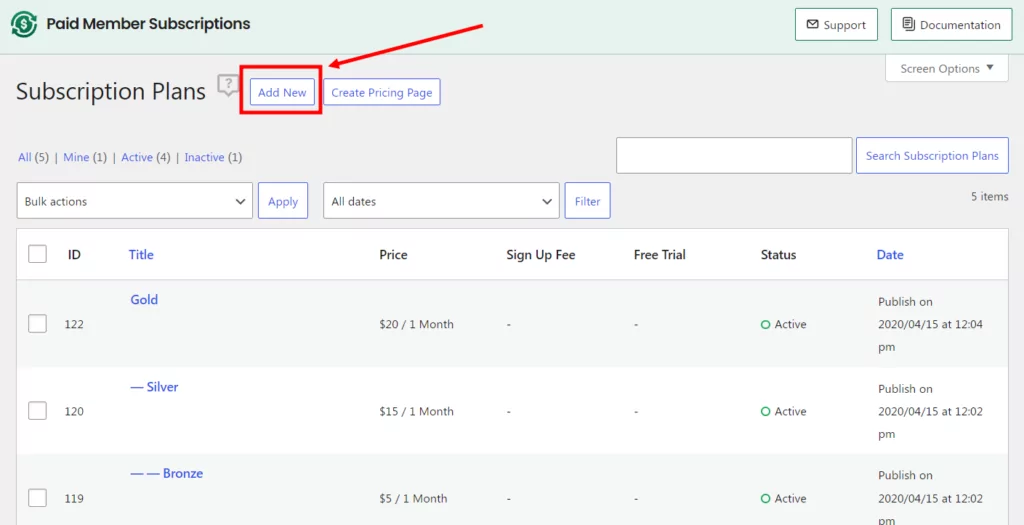1024x525 pixels.
Task: Sort the table by Date column
Action: click(x=890, y=255)
